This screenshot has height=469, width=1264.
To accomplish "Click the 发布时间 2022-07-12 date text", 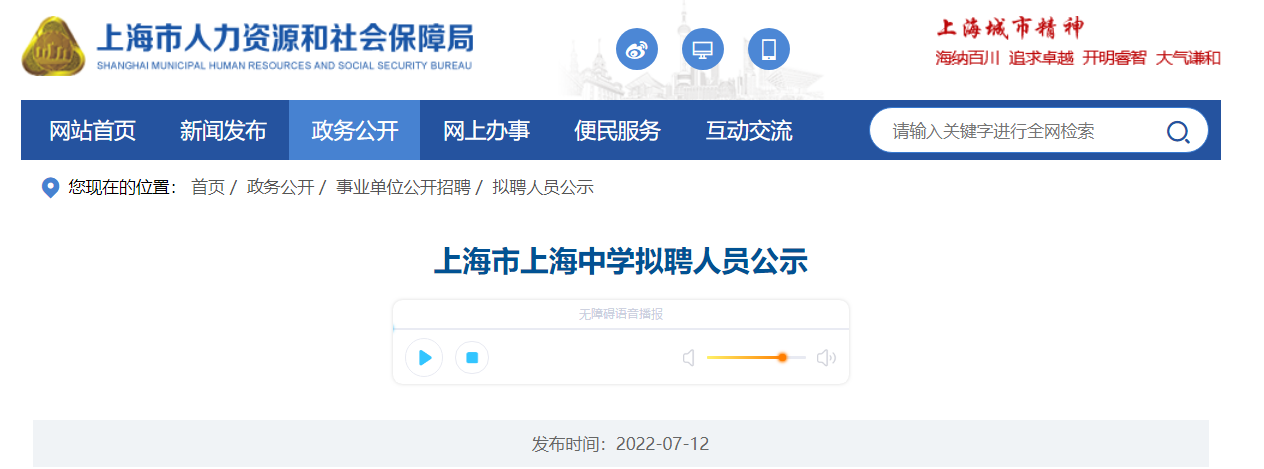I will coord(620,444).
